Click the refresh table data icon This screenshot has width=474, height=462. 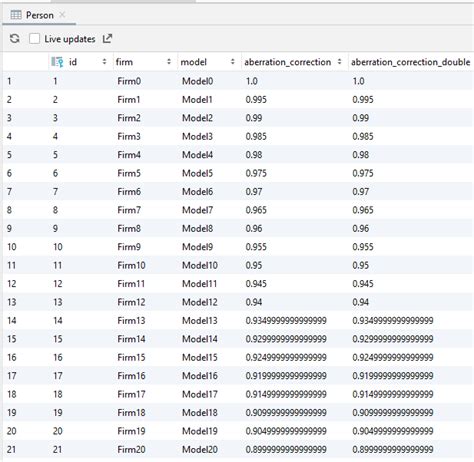tap(14, 39)
